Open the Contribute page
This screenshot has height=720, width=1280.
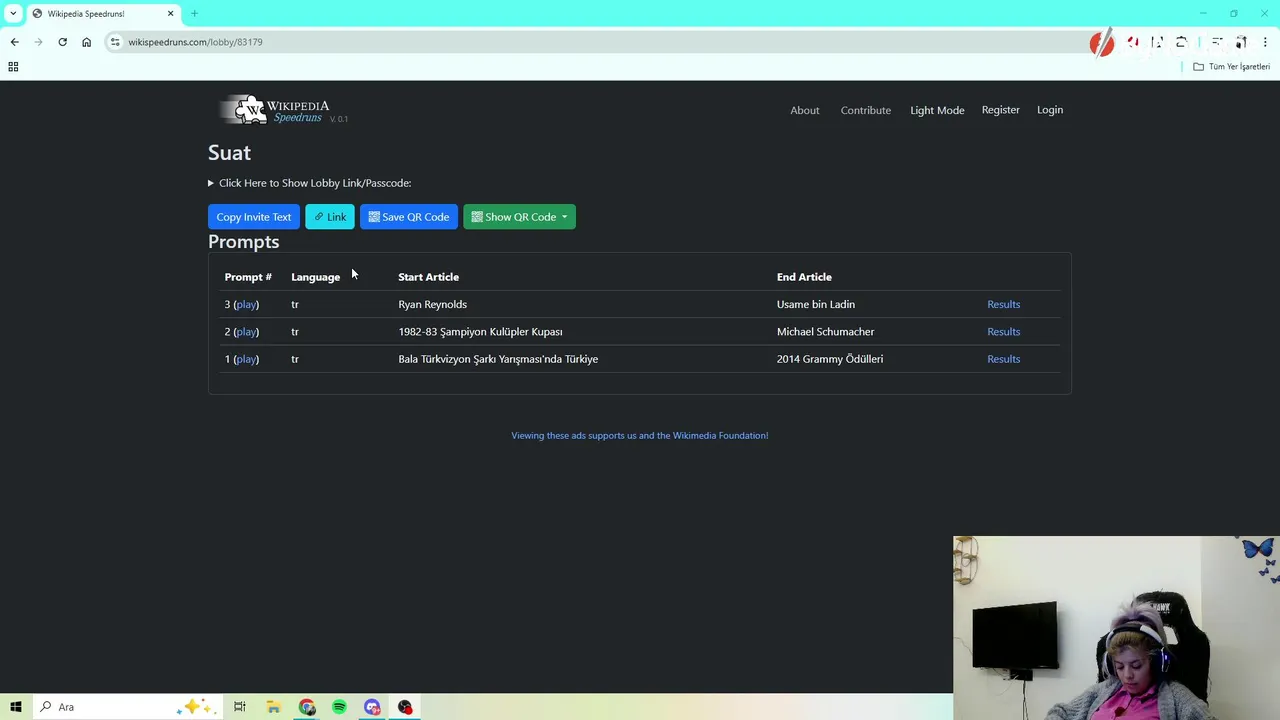coord(865,110)
